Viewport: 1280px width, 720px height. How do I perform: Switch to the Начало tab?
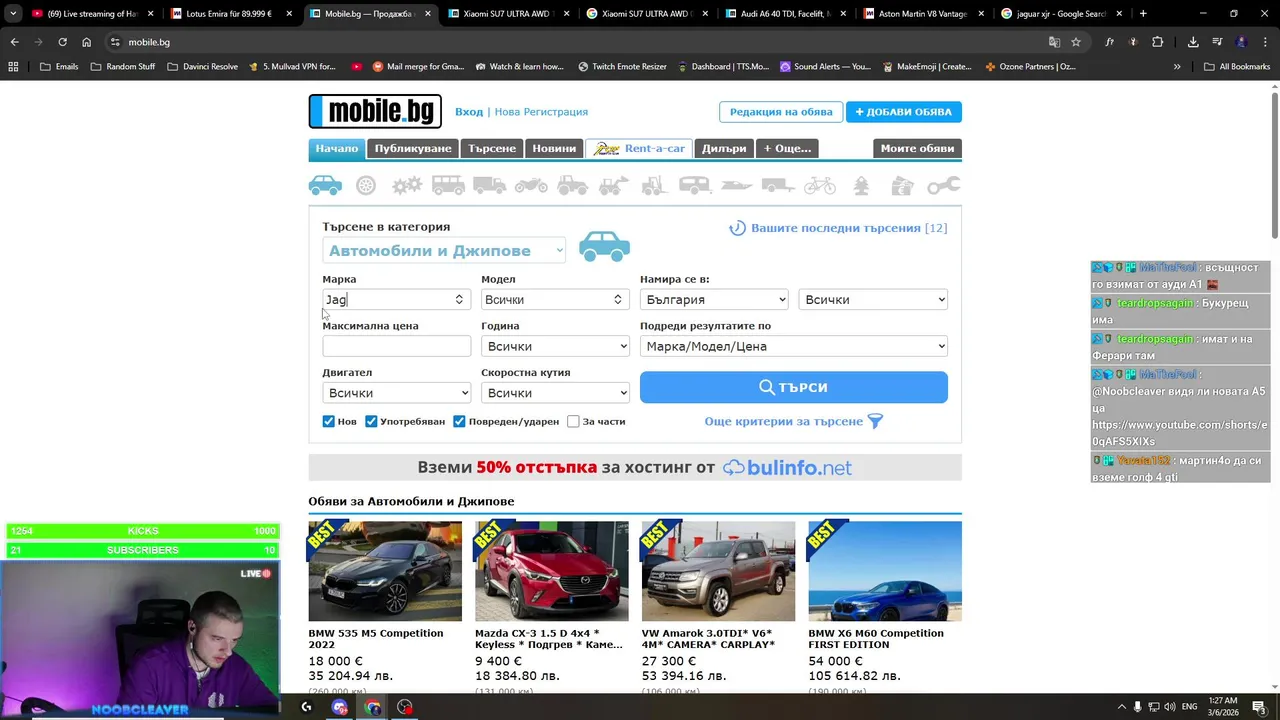coord(337,148)
